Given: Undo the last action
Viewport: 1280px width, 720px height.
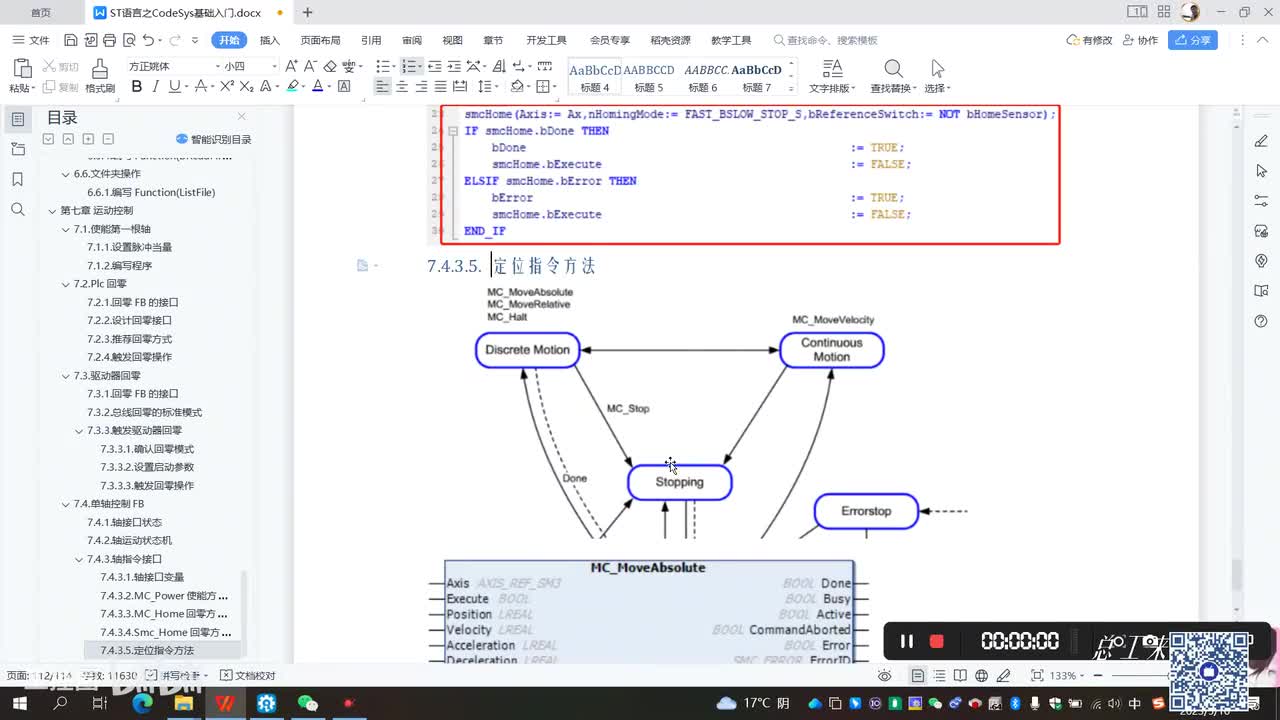Looking at the screenshot, I should (148, 40).
